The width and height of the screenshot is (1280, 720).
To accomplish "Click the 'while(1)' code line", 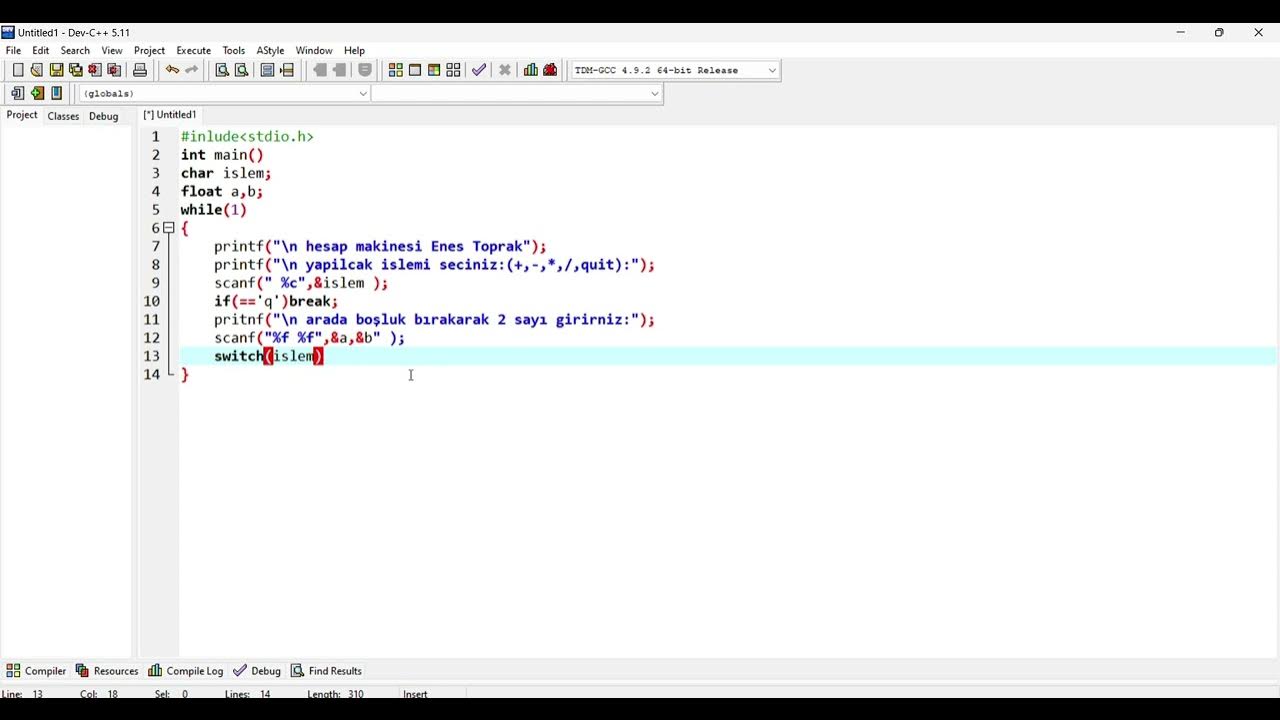I will click(x=213, y=210).
